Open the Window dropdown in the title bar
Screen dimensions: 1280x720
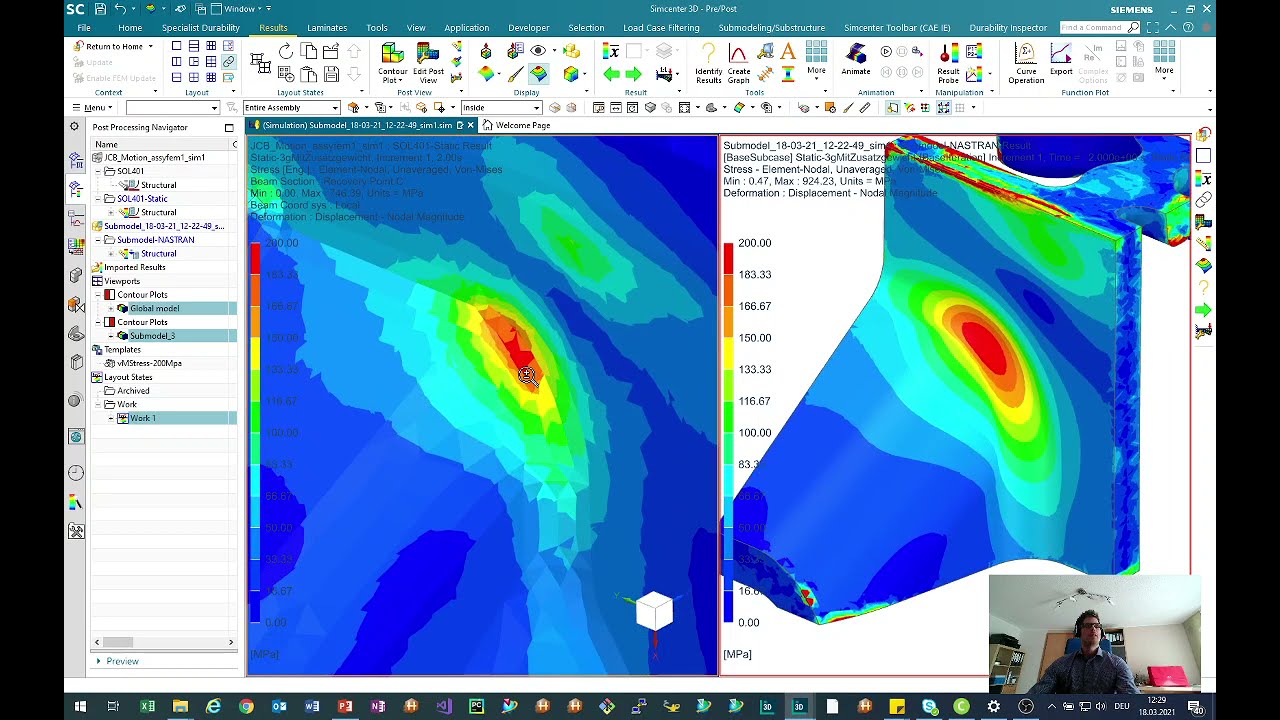[x=239, y=8]
